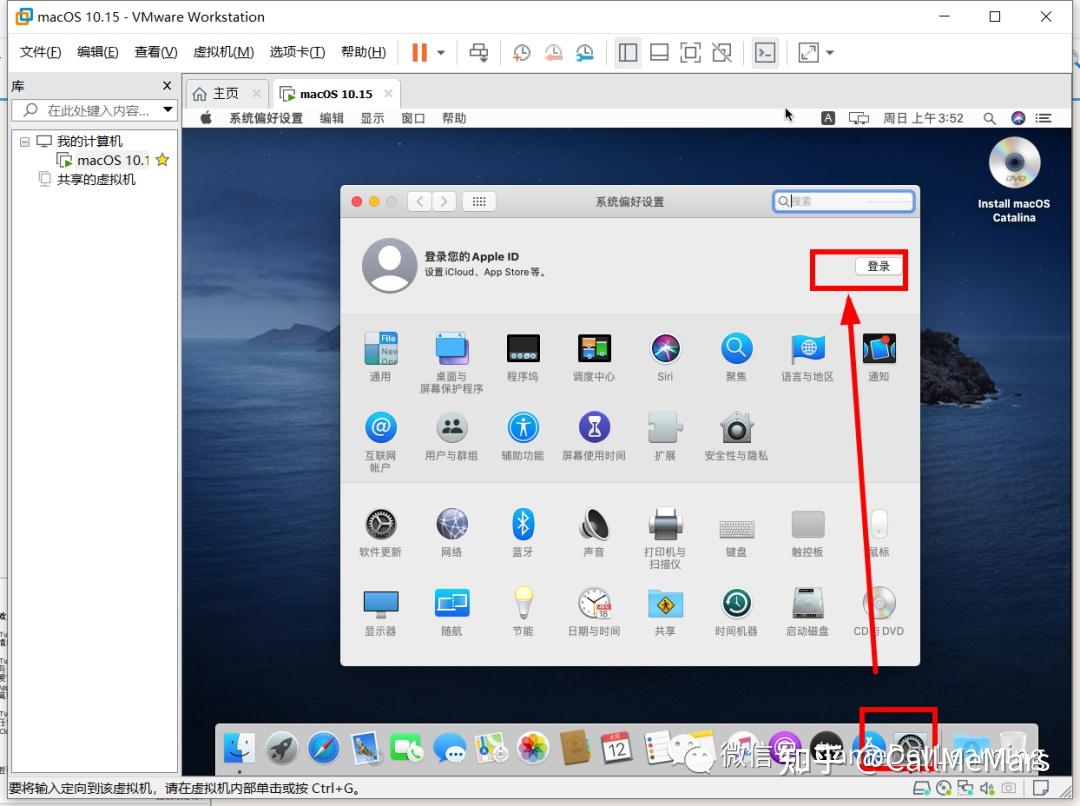Image resolution: width=1080 pixels, height=806 pixels.
Task: Open Security & Privacy (安全性与隐私) pane
Action: (736, 436)
